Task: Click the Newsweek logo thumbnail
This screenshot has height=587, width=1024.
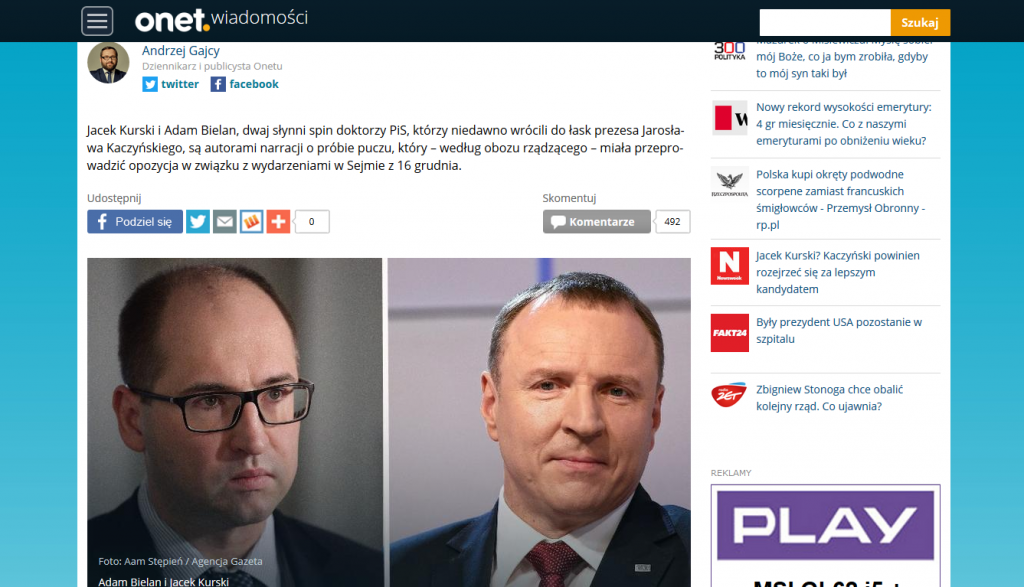Action: point(729,266)
